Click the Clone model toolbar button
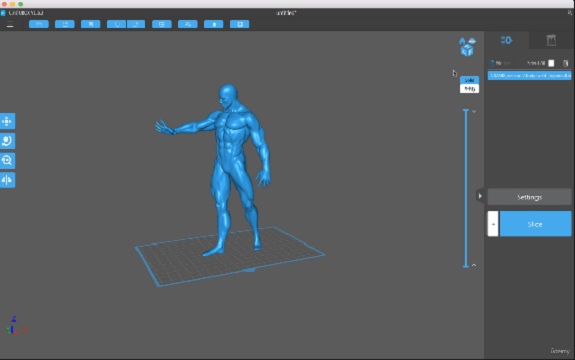The width and height of the screenshot is (575, 360). (x=188, y=24)
